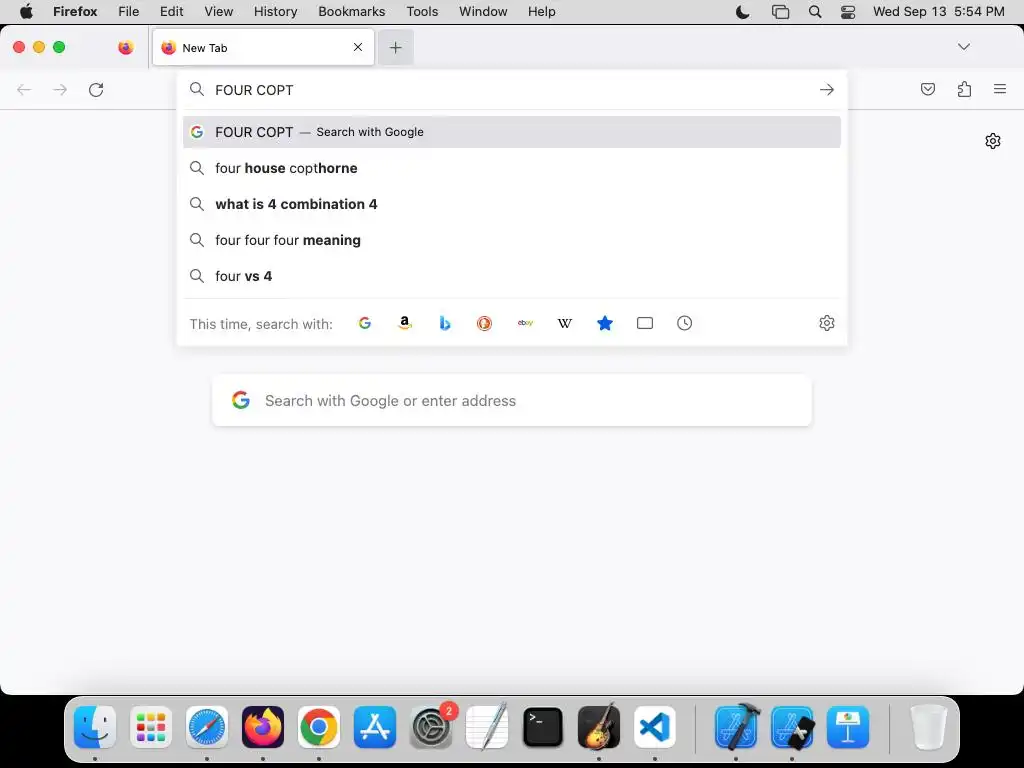The width and height of the screenshot is (1024, 768).
Task: Open Keynote from the Dock
Action: coord(848,727)
